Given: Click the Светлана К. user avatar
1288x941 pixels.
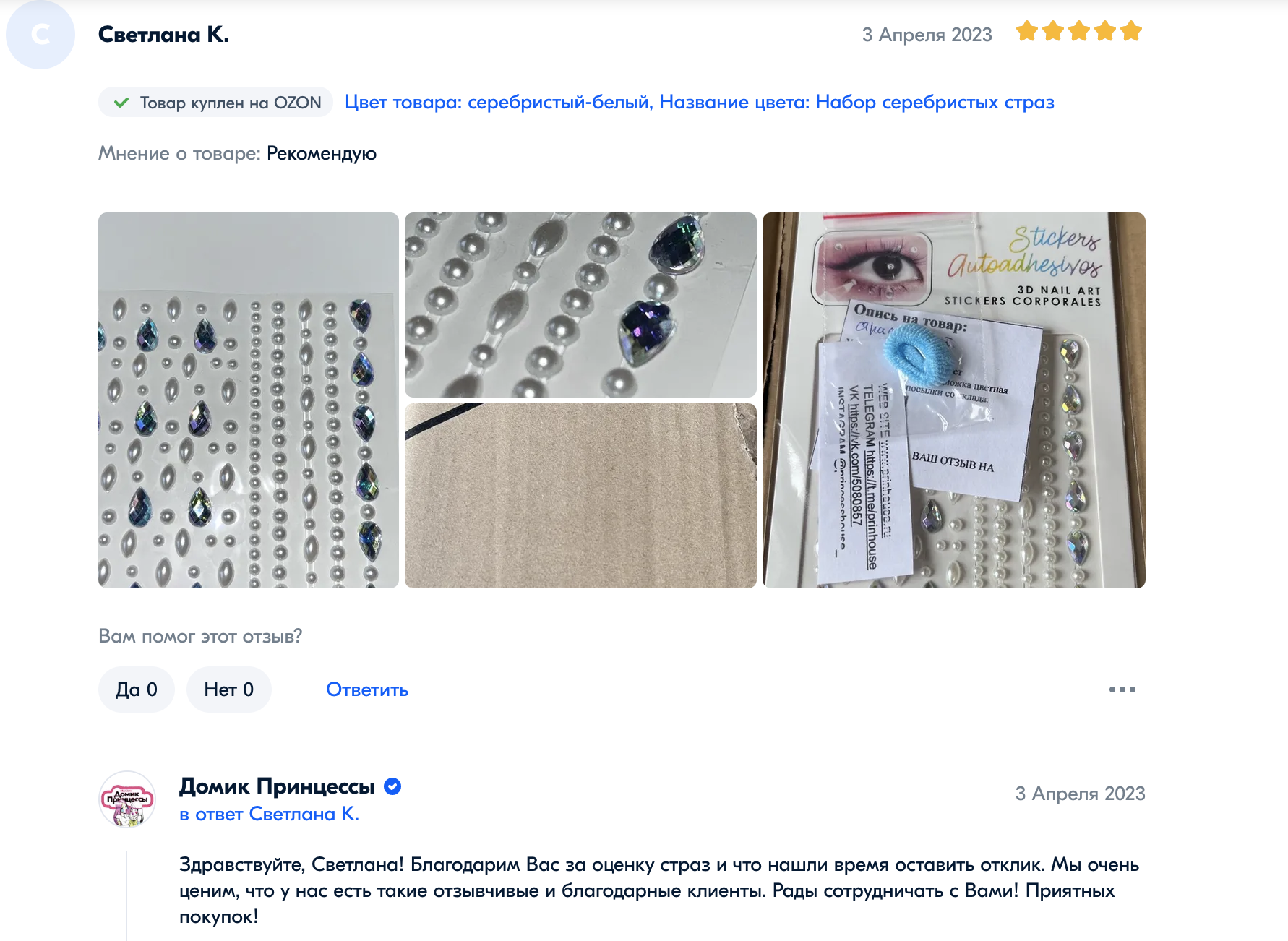Looking at the screenshot, I should click(40, 35).
